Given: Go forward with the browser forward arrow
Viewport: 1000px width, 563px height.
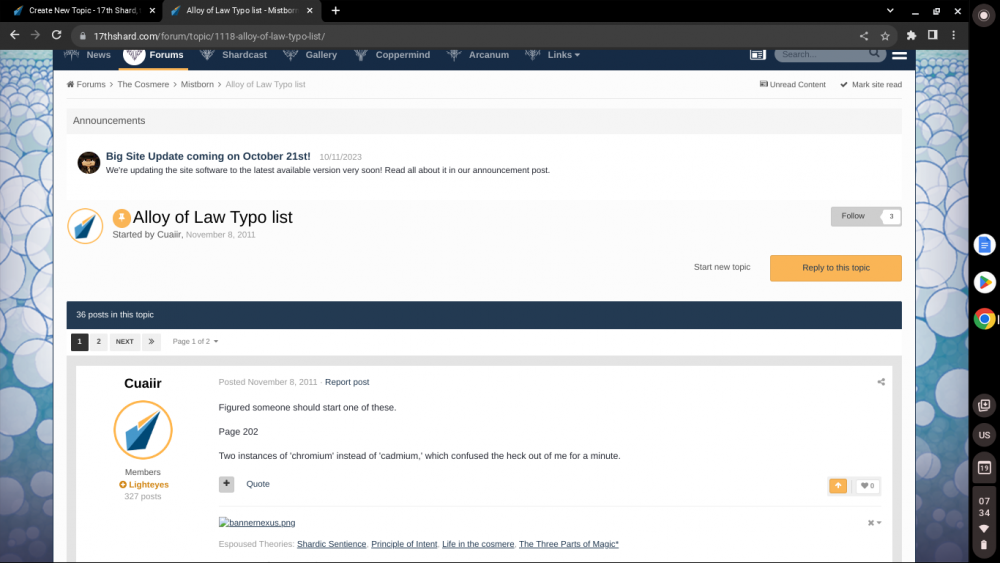Looking at the screenshot, I should (x=35, y=35).
